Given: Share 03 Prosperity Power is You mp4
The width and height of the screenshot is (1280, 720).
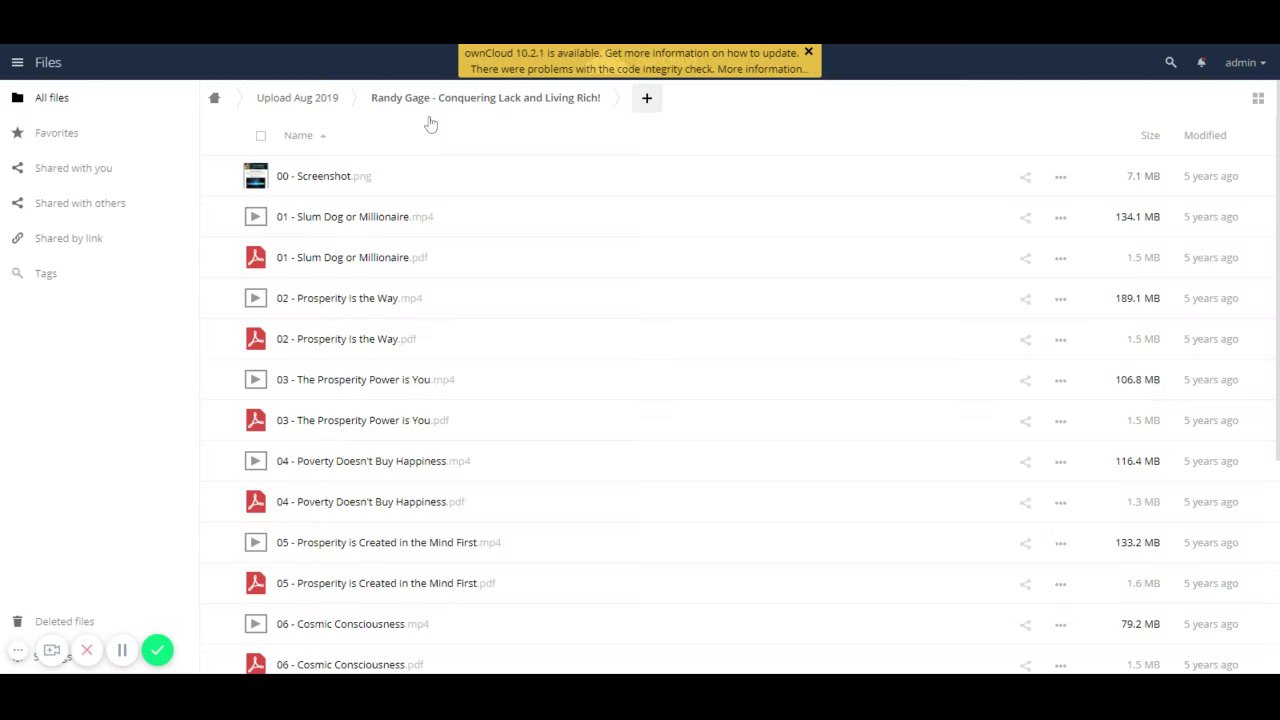Looking at the screenshot, I should click(x=1025, y=380).
